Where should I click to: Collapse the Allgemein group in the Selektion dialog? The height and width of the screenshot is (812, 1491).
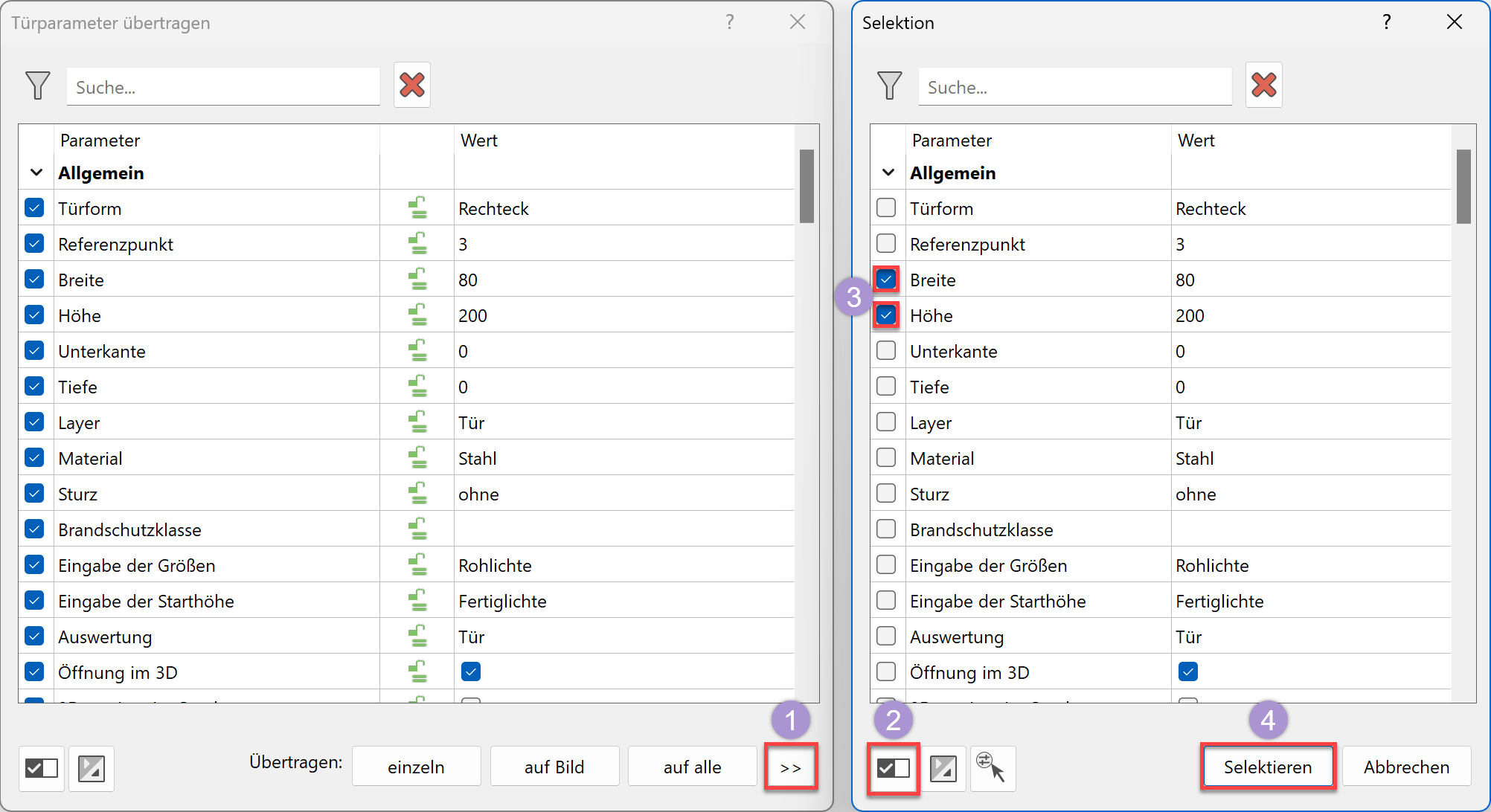[x=888, y=173]
